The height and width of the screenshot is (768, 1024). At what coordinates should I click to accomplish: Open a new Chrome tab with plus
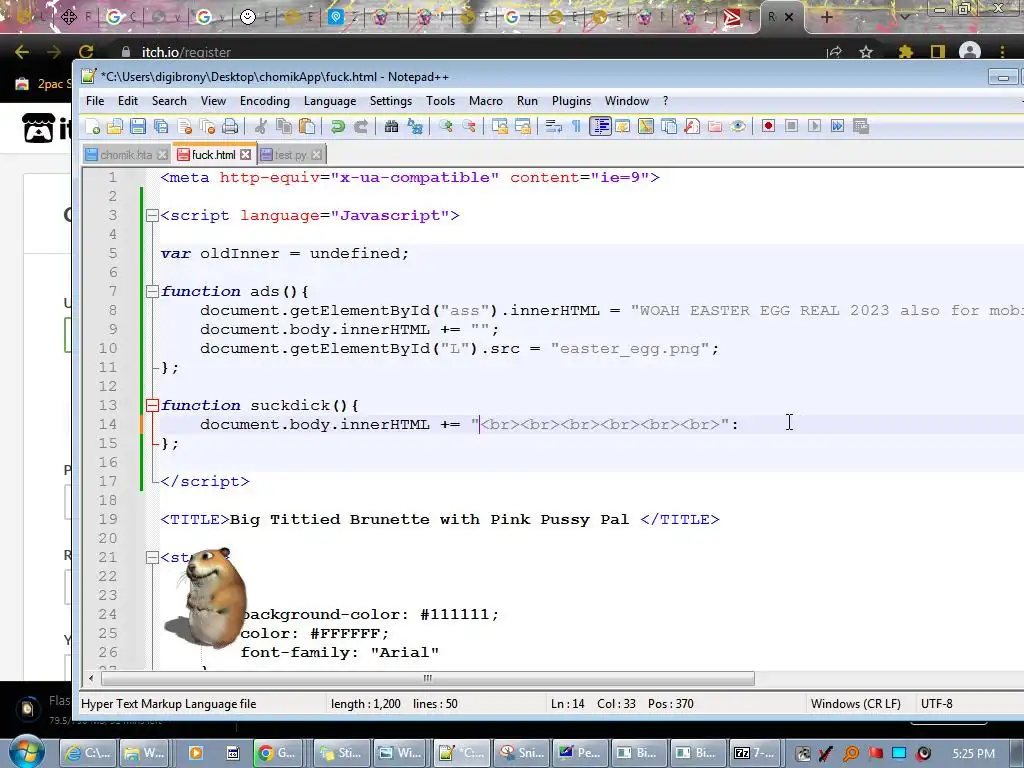point(827,17)
